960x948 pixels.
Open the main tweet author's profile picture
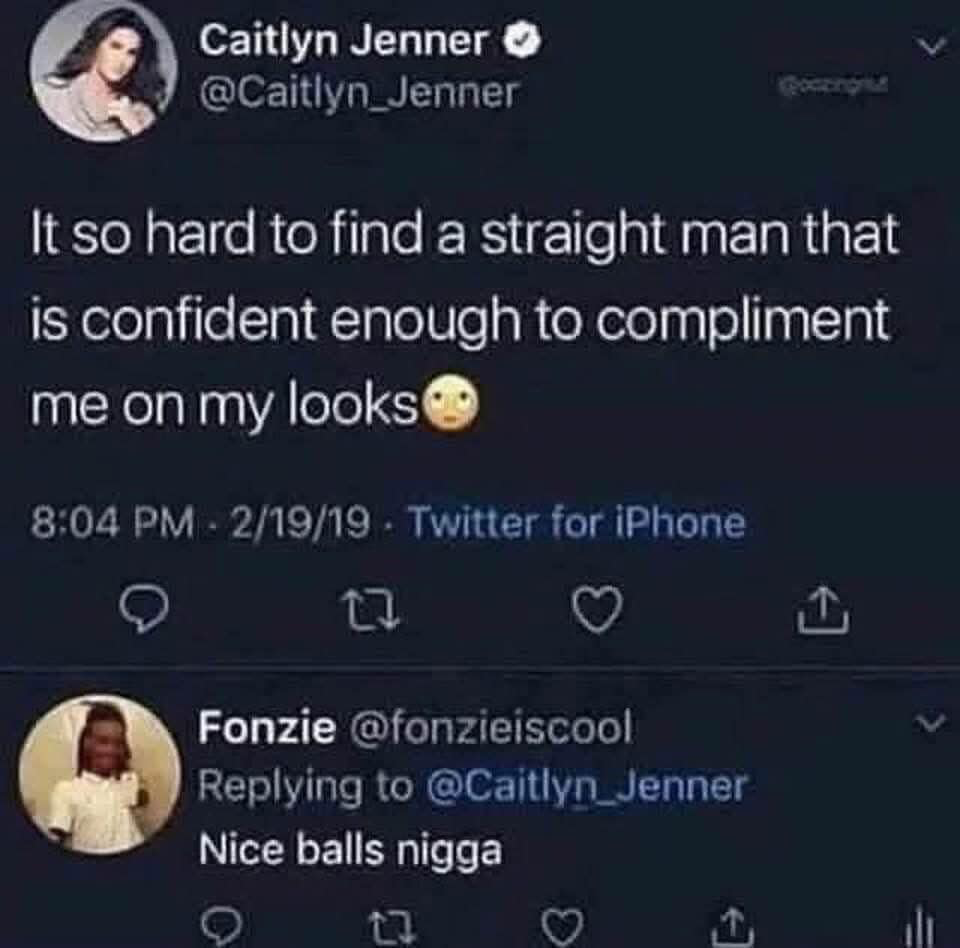(x=103, y=73)
